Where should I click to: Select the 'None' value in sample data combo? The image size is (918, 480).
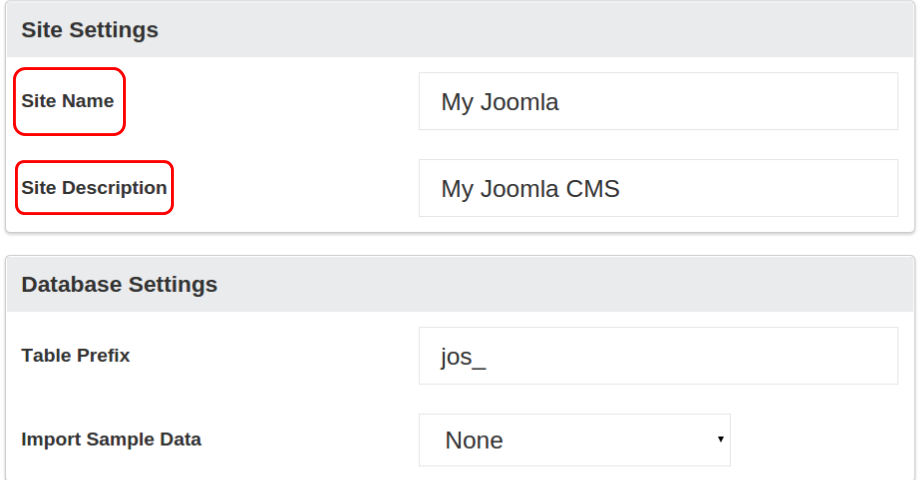(474, 441)
